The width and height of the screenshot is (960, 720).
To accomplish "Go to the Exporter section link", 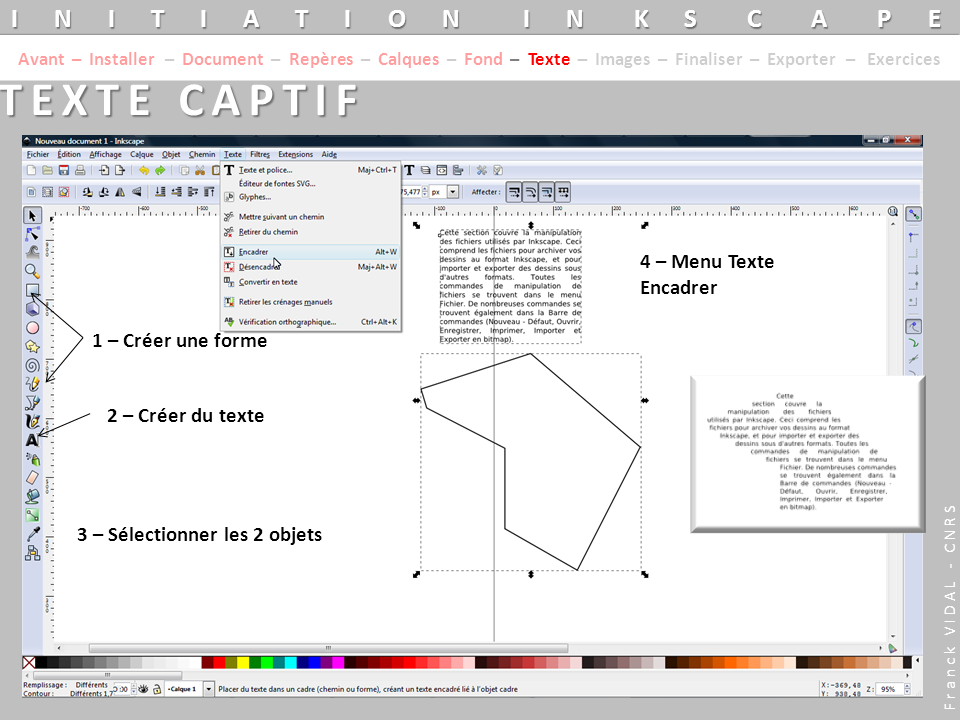I will [801, 59].
